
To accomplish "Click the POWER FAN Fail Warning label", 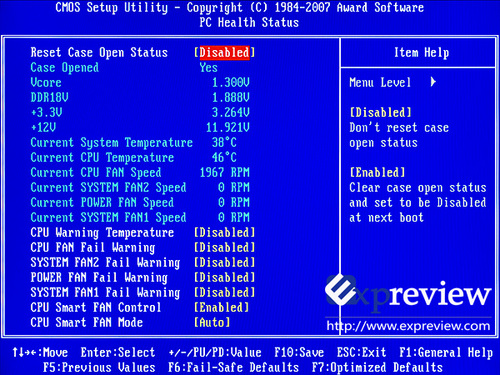I will tap(99, 278).
